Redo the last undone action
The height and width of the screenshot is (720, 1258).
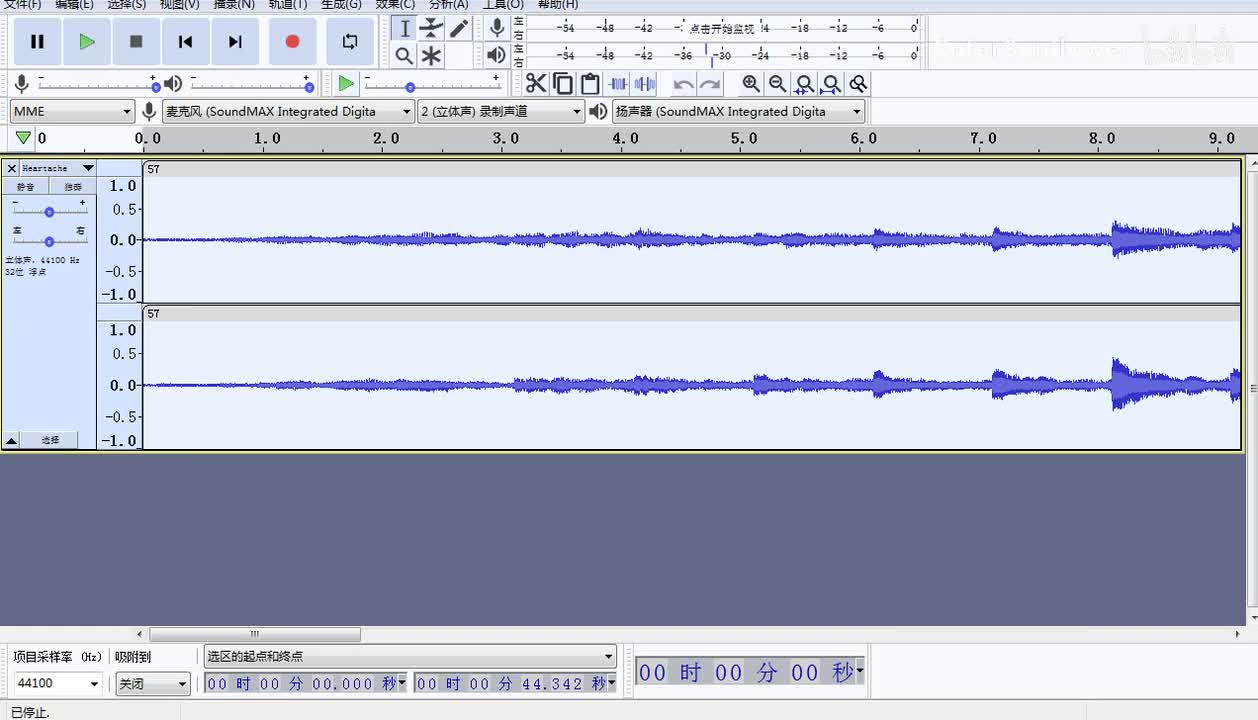point(710,84)
